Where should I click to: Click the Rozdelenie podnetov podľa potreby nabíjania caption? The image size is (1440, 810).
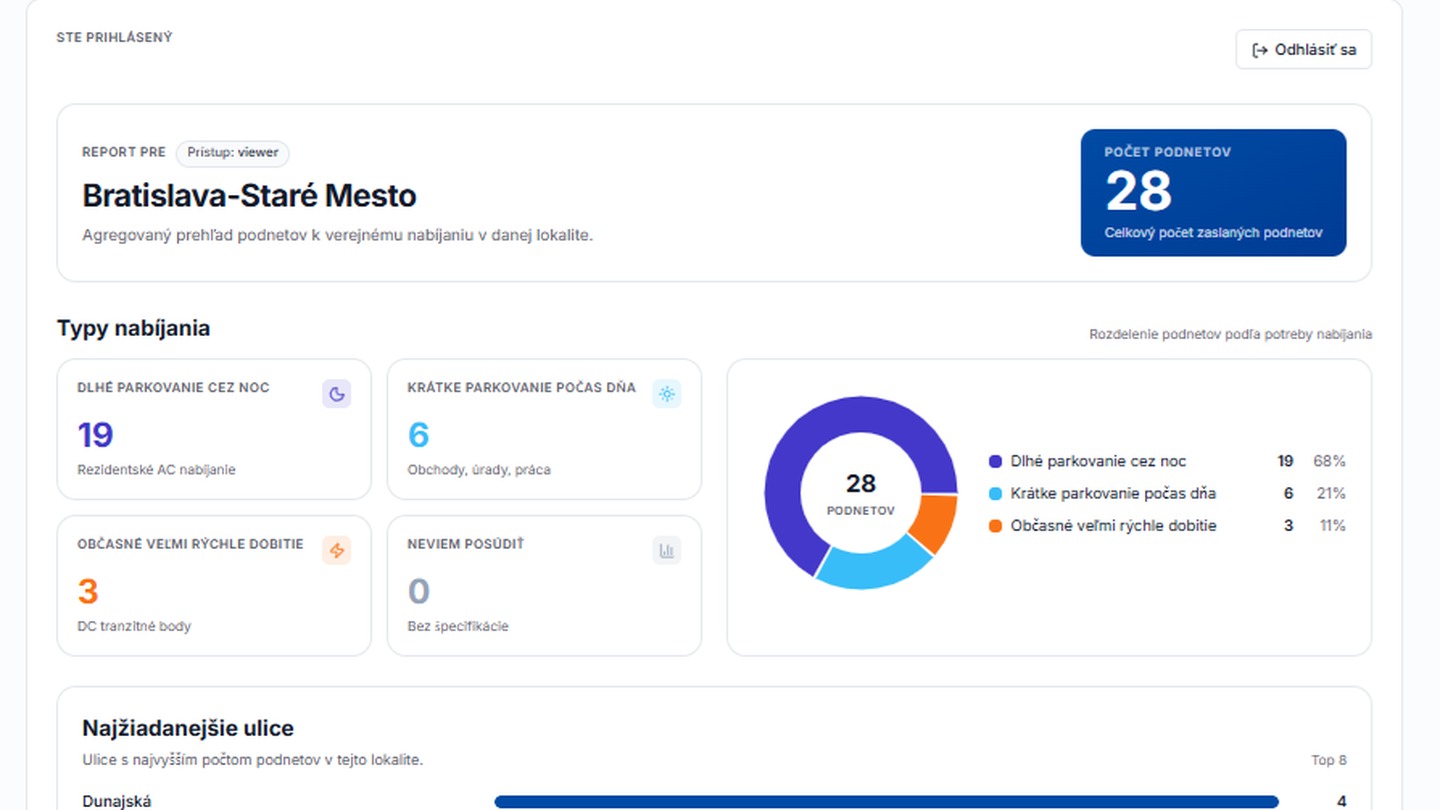click(1231, 335)
